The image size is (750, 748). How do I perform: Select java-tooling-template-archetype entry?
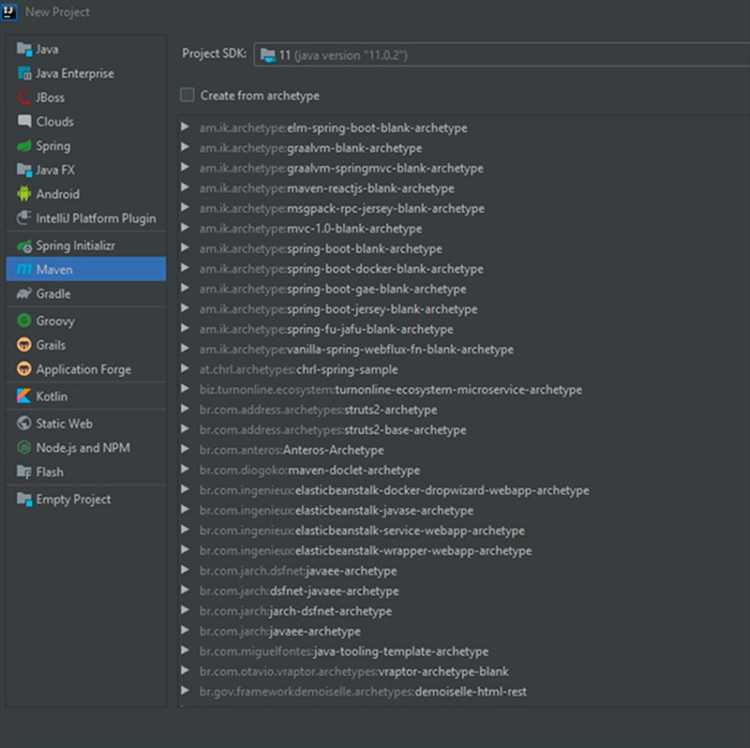(344, 651)
